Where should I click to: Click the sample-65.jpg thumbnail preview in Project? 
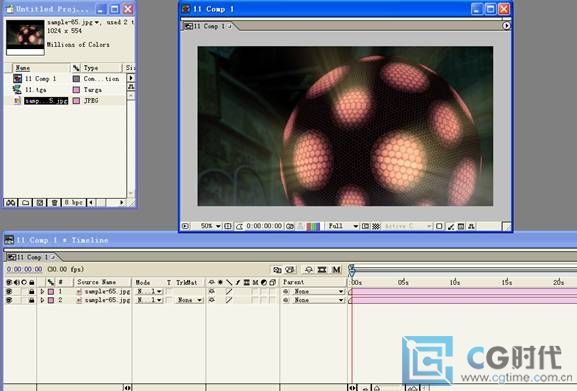tap(25, 38)
